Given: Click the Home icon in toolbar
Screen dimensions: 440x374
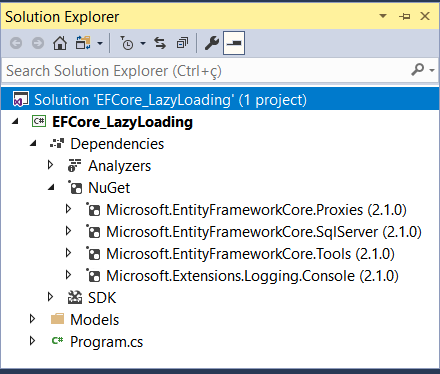Looking at the screenshot, I should [60, 43].
